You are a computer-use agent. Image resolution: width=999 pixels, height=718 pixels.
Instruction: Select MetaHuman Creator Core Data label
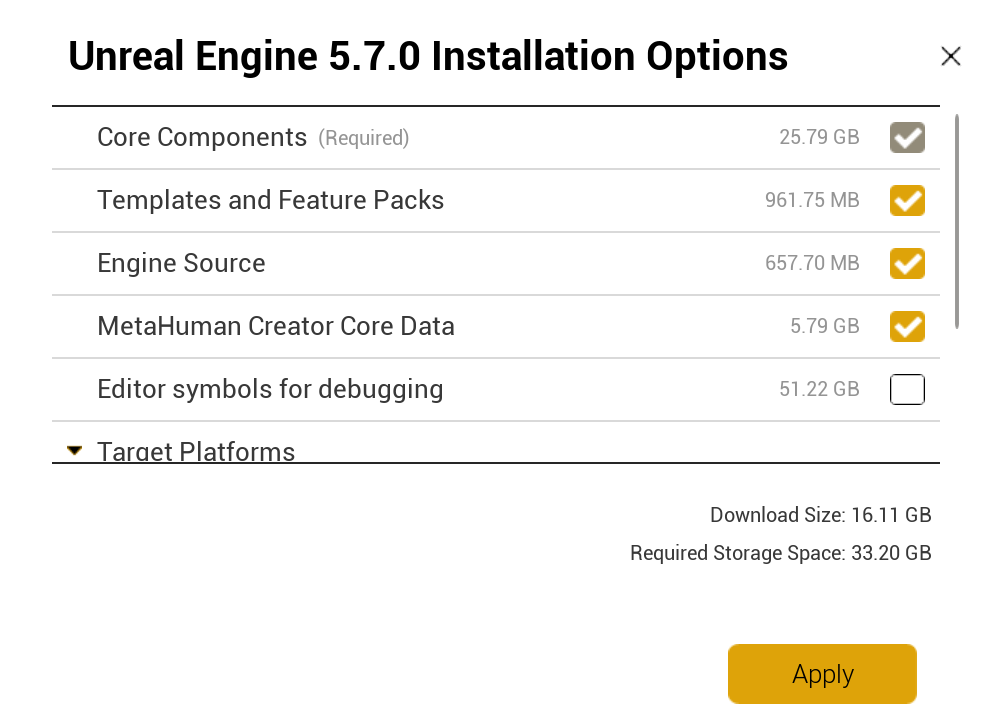click(x=276, y=327)
